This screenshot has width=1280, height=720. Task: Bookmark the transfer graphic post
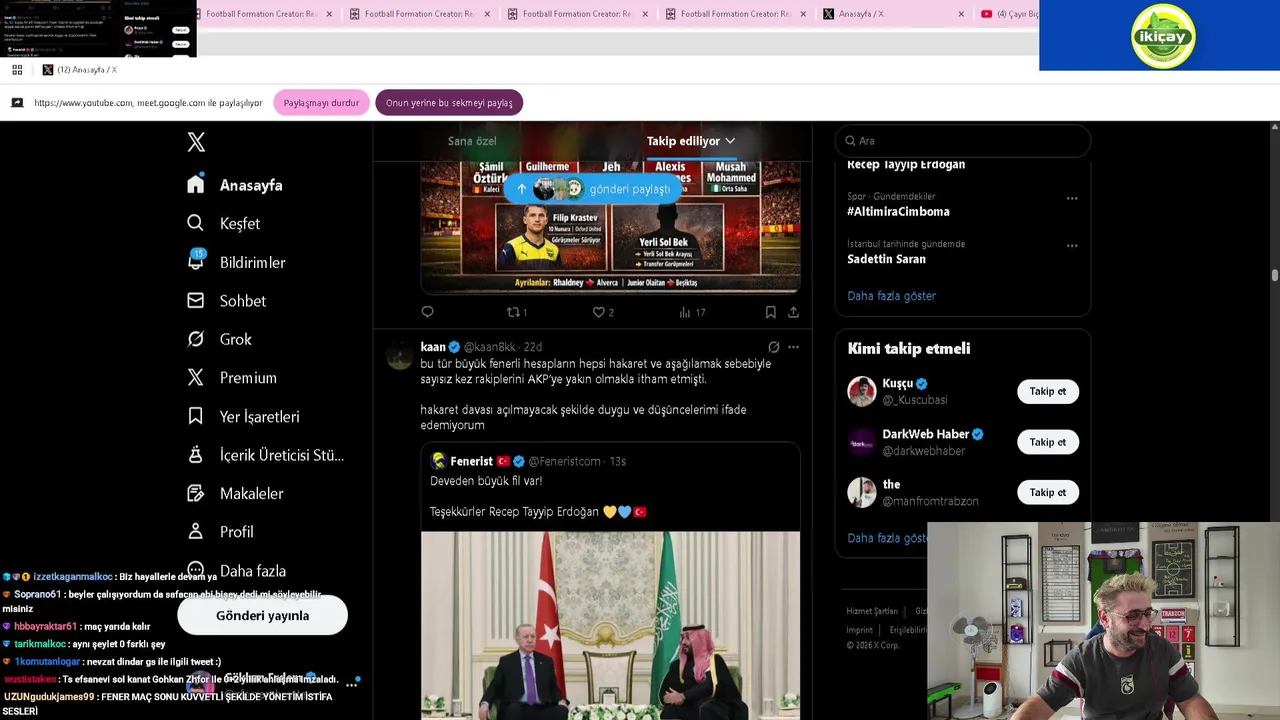[x=770, y=312]
